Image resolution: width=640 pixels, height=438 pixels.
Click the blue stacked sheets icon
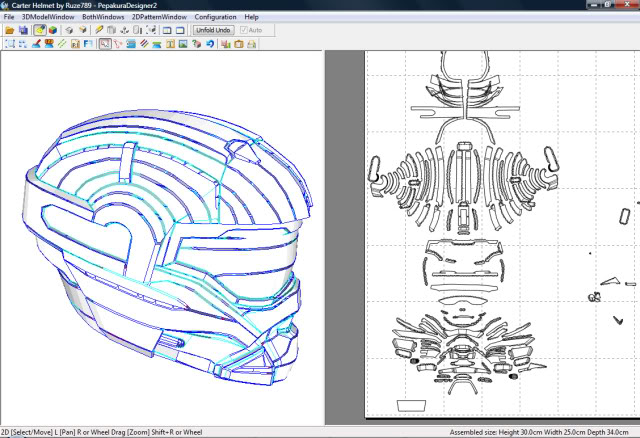tap(131, 44)
